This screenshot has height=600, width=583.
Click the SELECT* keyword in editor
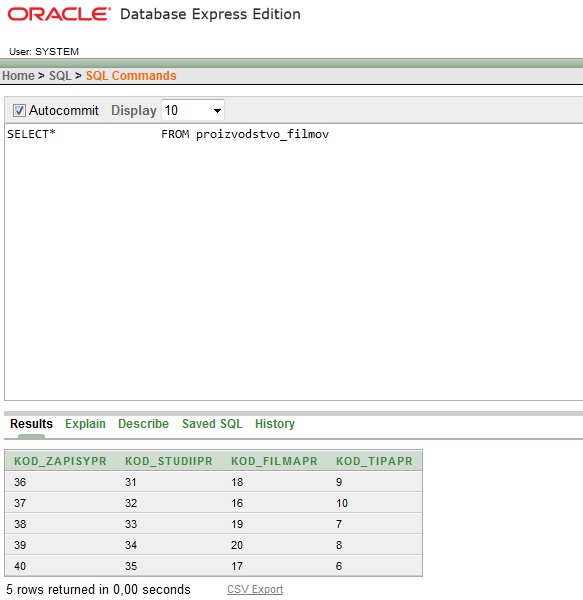(31, 134)
